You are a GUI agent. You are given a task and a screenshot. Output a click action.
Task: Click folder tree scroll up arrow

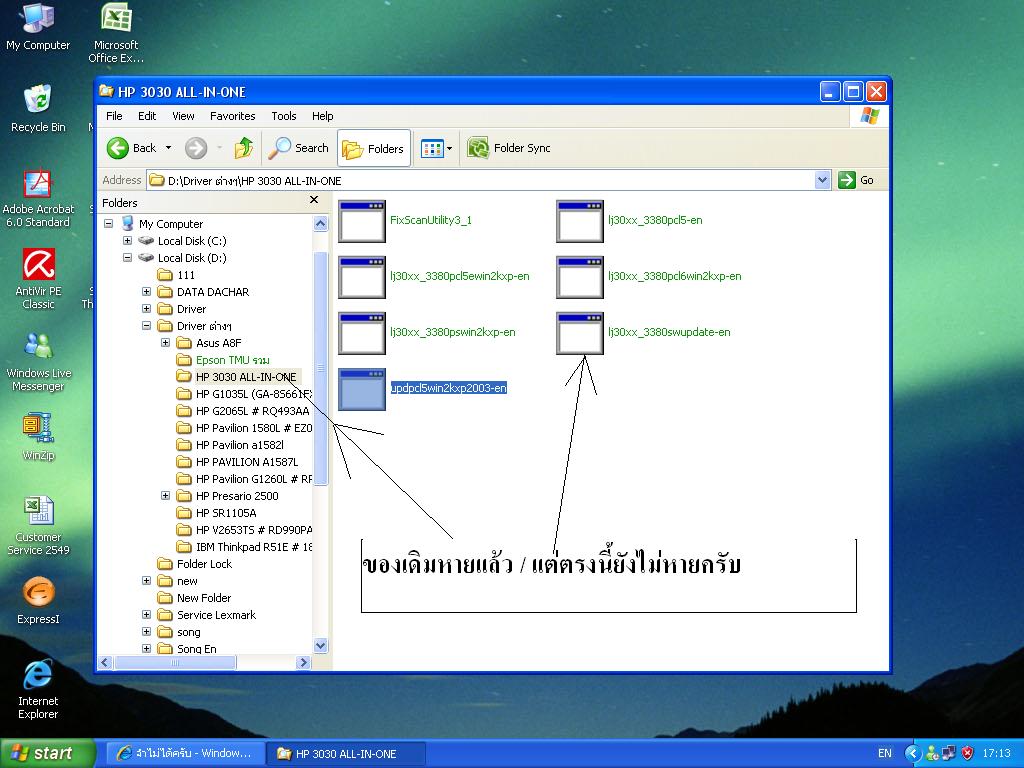(x=321, y=224)
